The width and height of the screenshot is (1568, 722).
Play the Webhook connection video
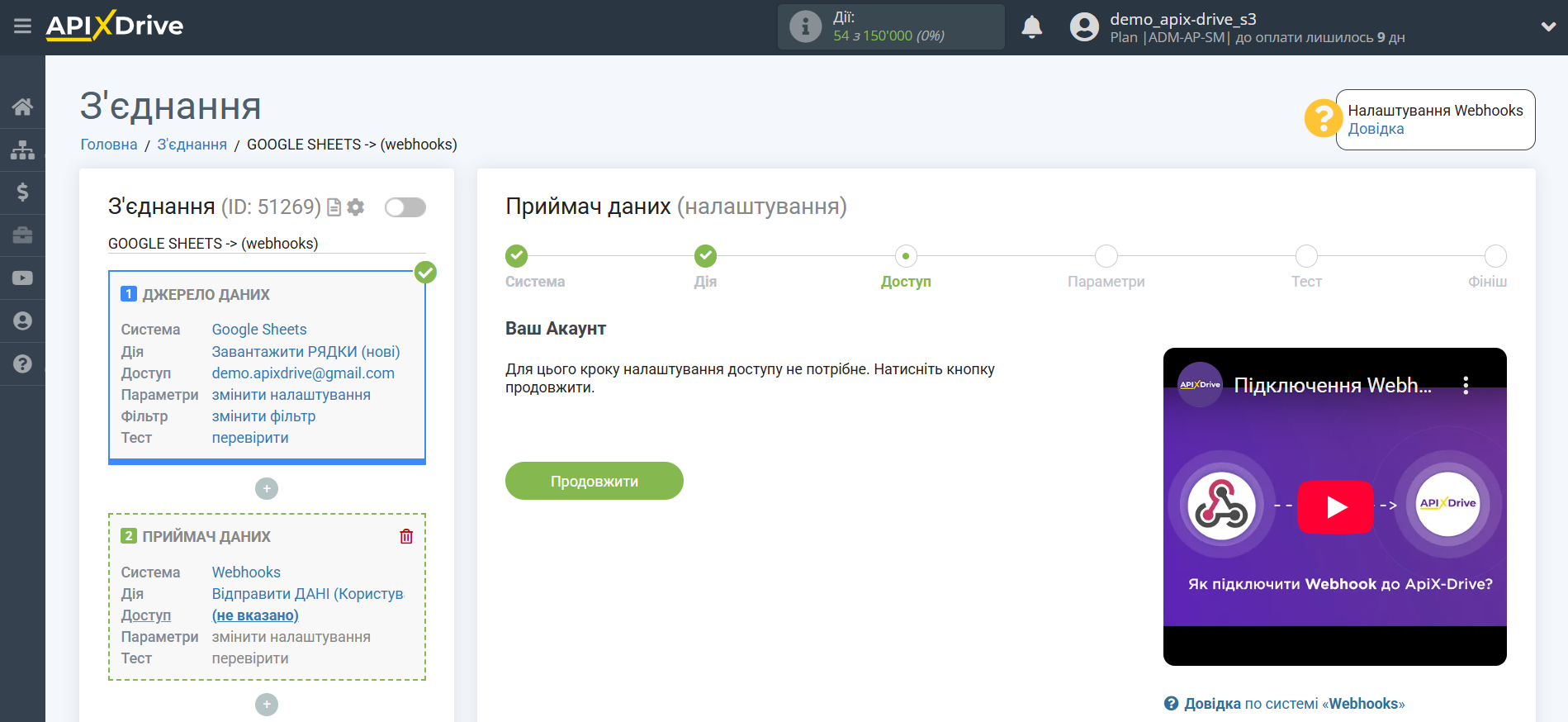pyautogui.click(x=1335, y=506)
